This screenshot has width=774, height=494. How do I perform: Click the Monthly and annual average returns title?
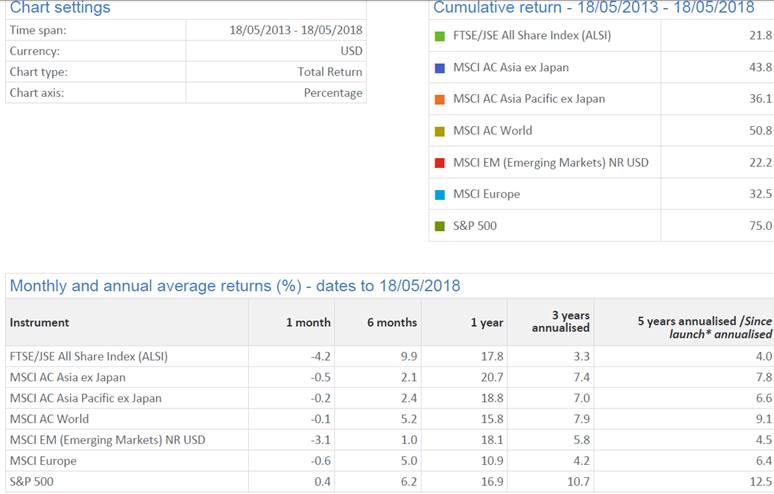point(235,286)
